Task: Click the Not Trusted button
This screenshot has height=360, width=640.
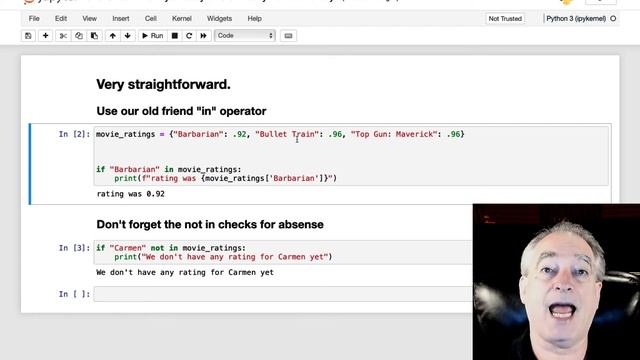Action: (x=505, y=19)
